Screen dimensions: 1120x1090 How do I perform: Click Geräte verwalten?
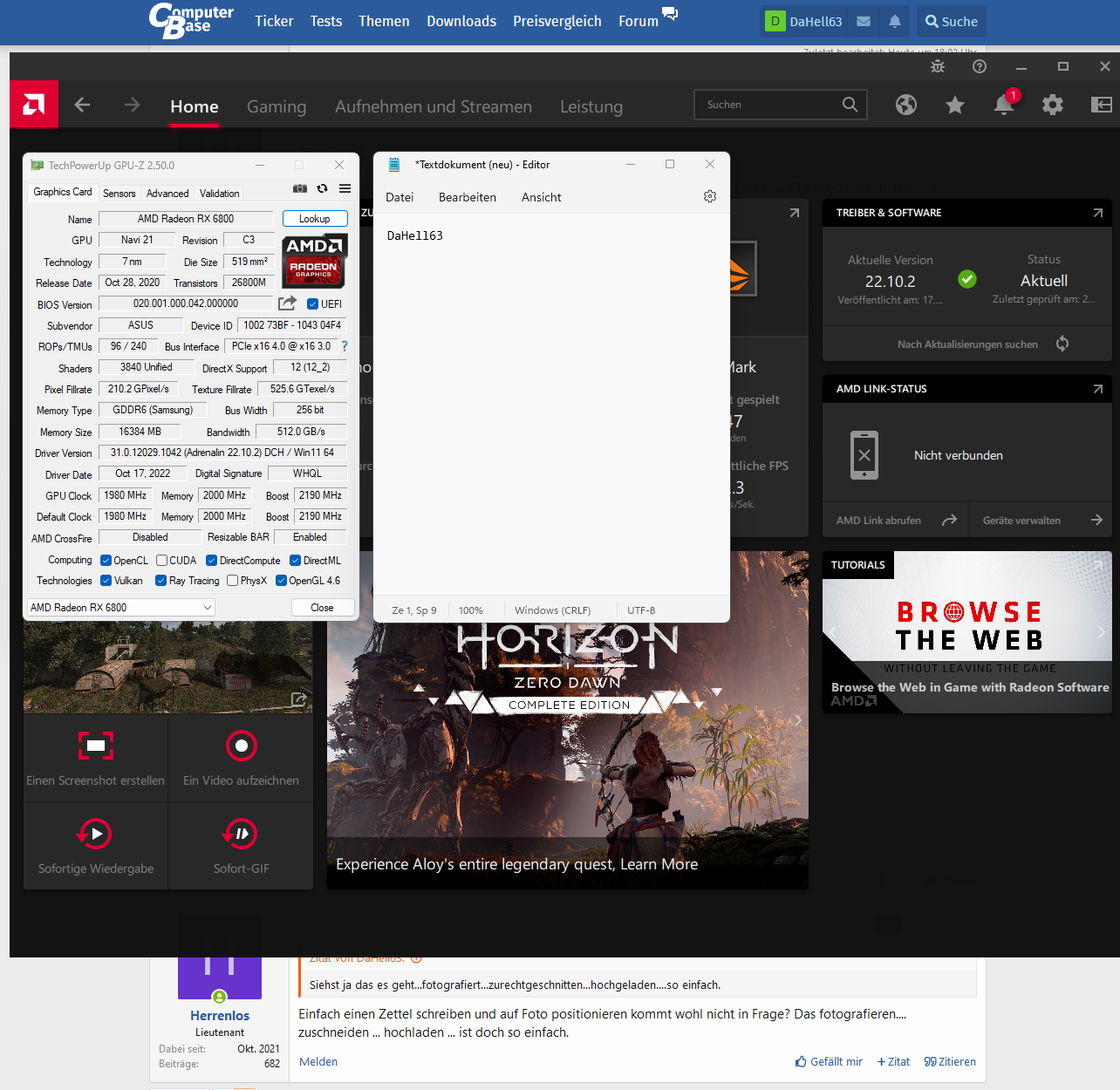tap(1041, 521)
